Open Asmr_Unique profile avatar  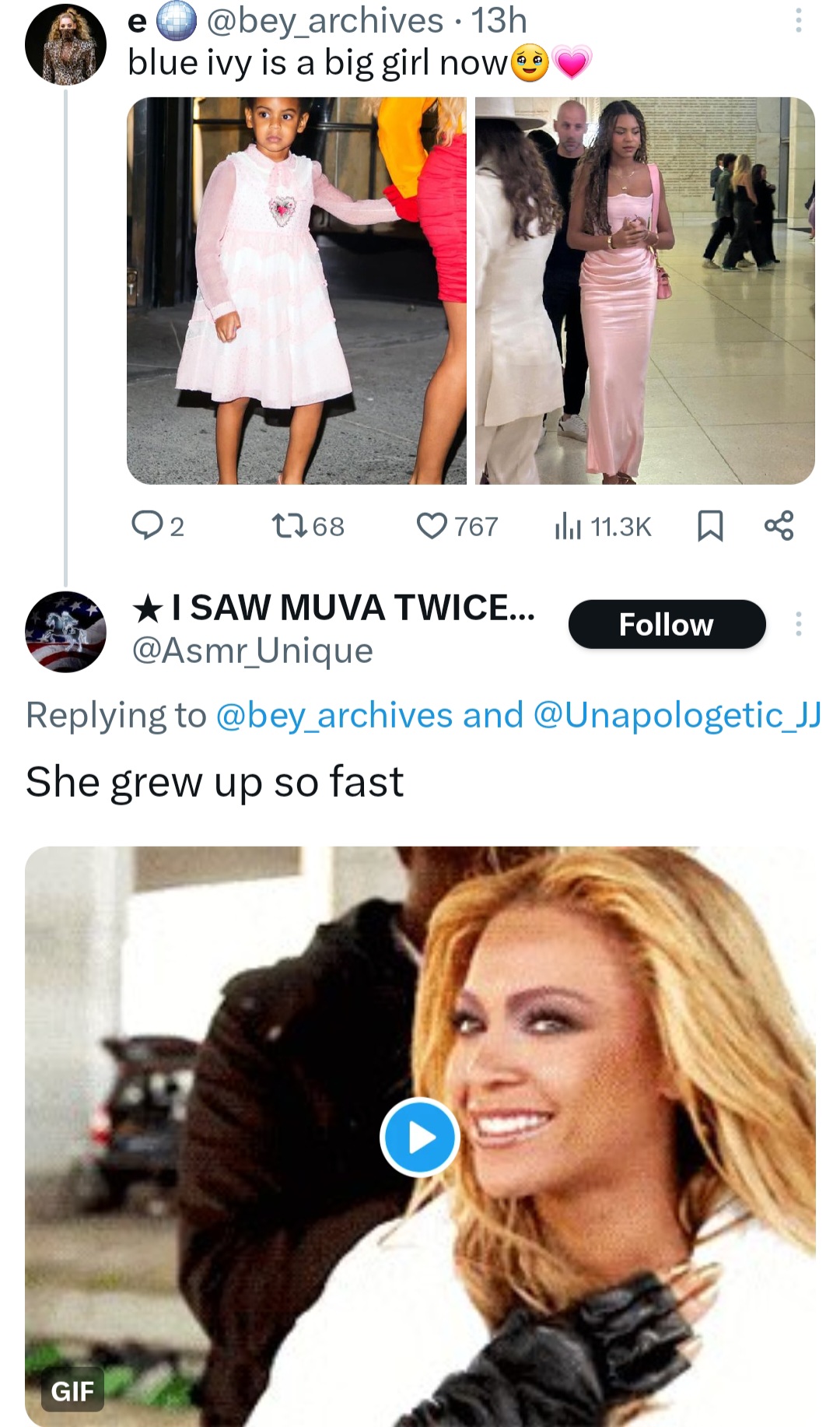65,631
